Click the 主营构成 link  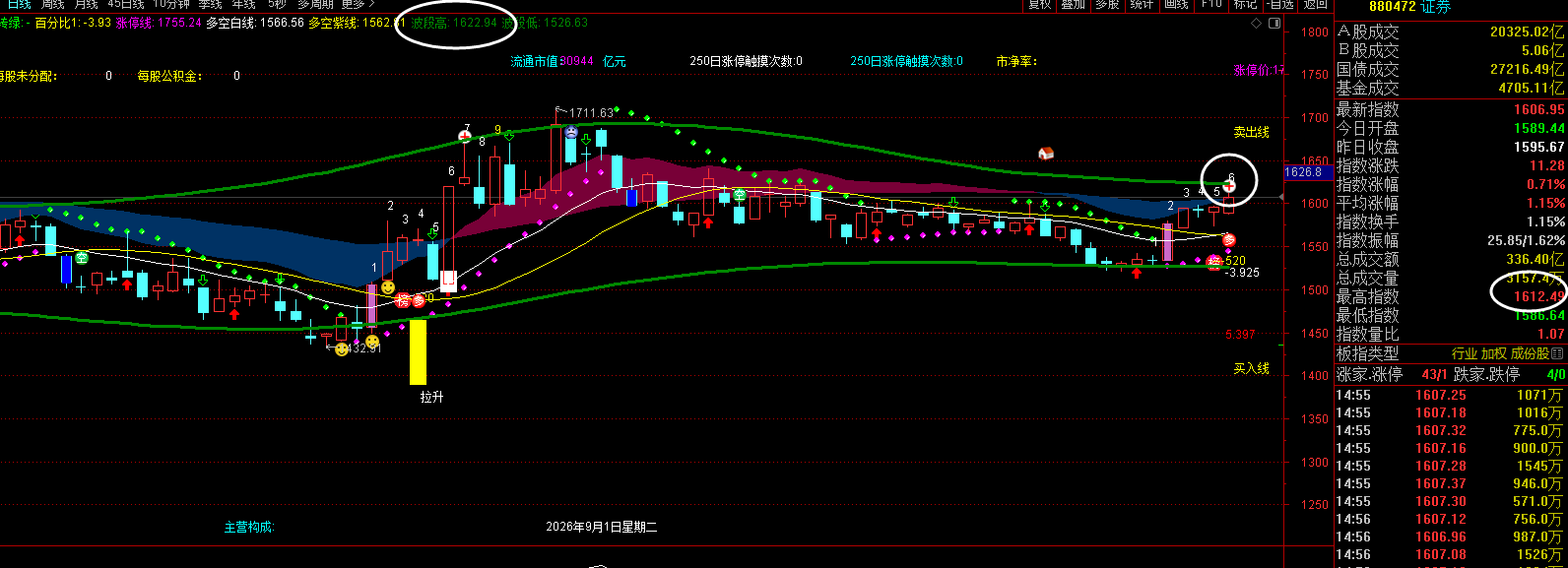[249, 528]
